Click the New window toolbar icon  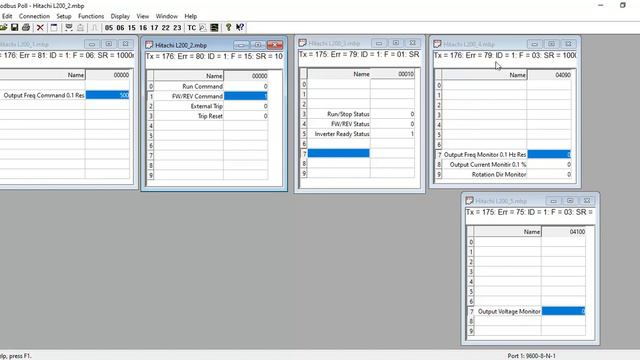tap(54, 27)
